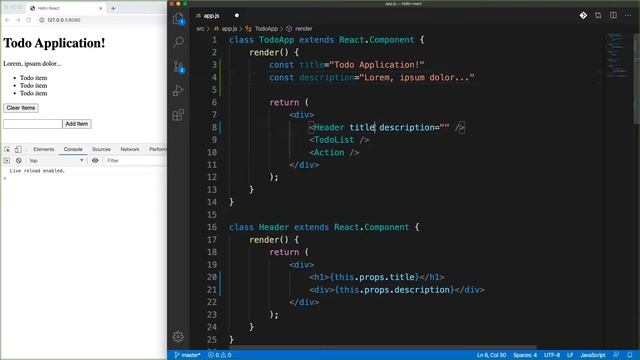Click line number 16 in the gutter
This screenshot has width=640, height=360.
point(212,227)
